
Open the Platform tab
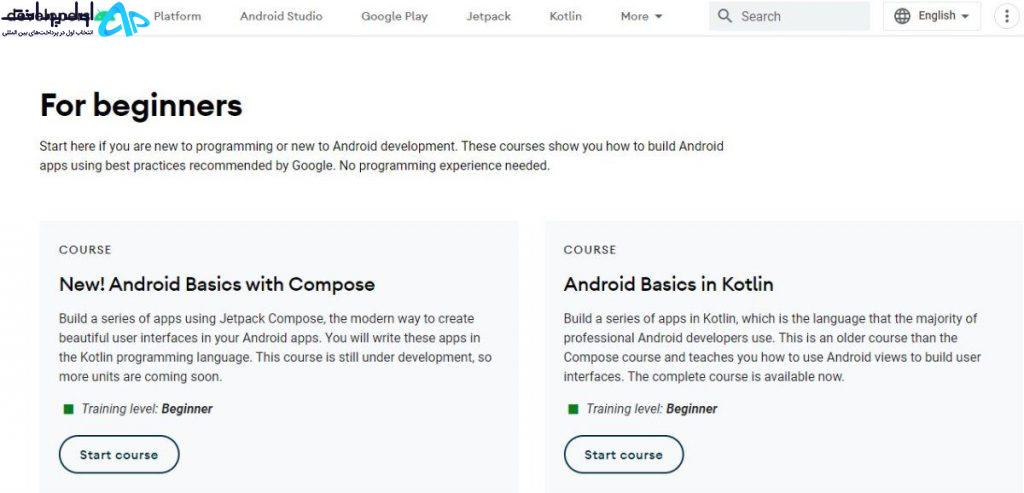(177, 16)
